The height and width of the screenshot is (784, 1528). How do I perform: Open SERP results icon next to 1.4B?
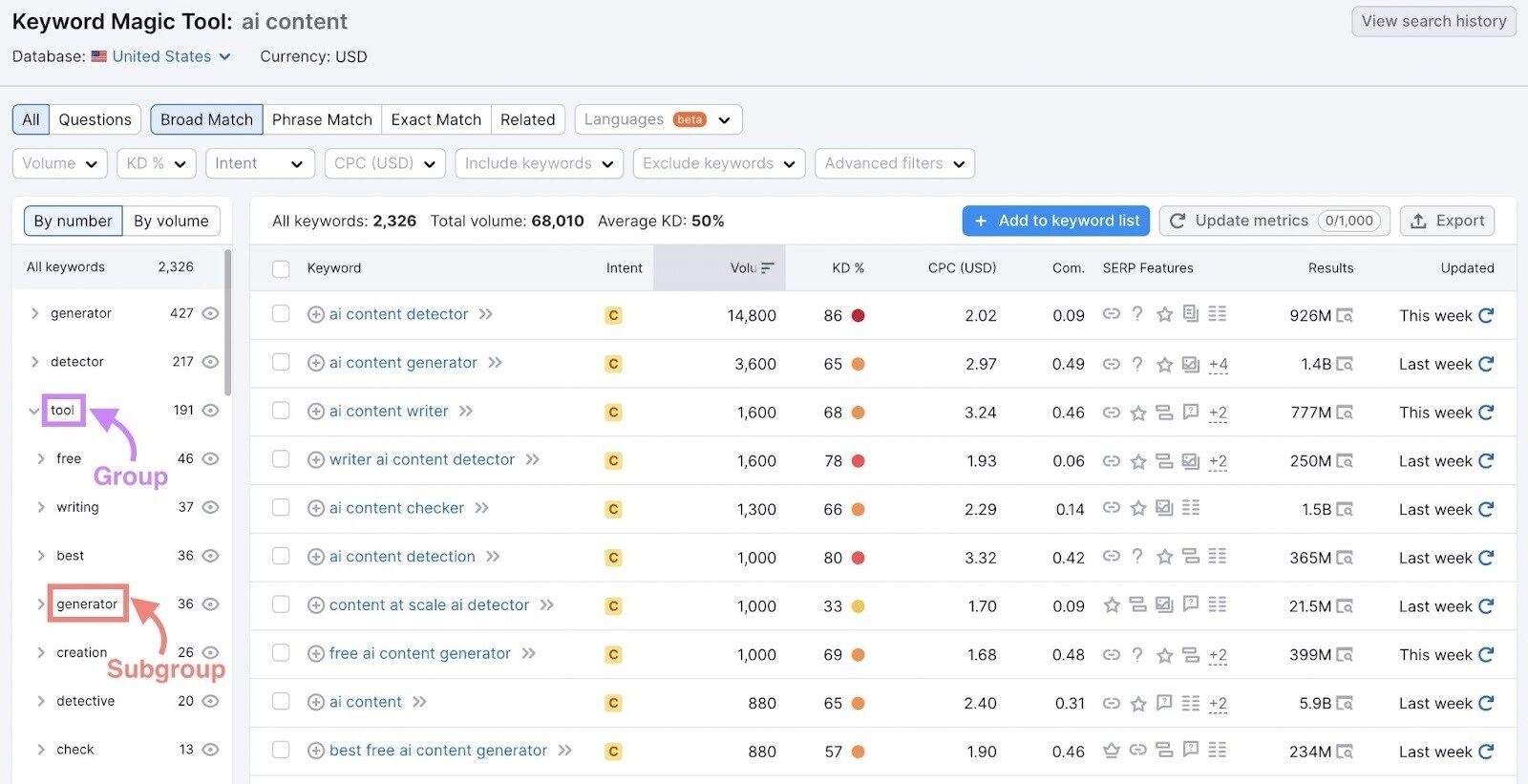(1345, 364)
